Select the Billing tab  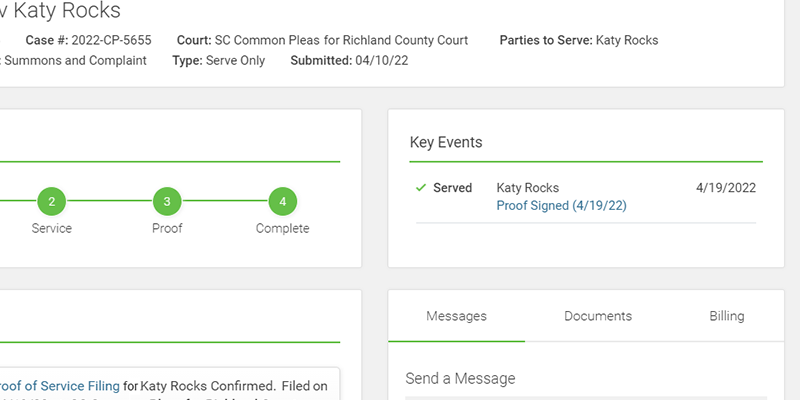pos(727,316)
